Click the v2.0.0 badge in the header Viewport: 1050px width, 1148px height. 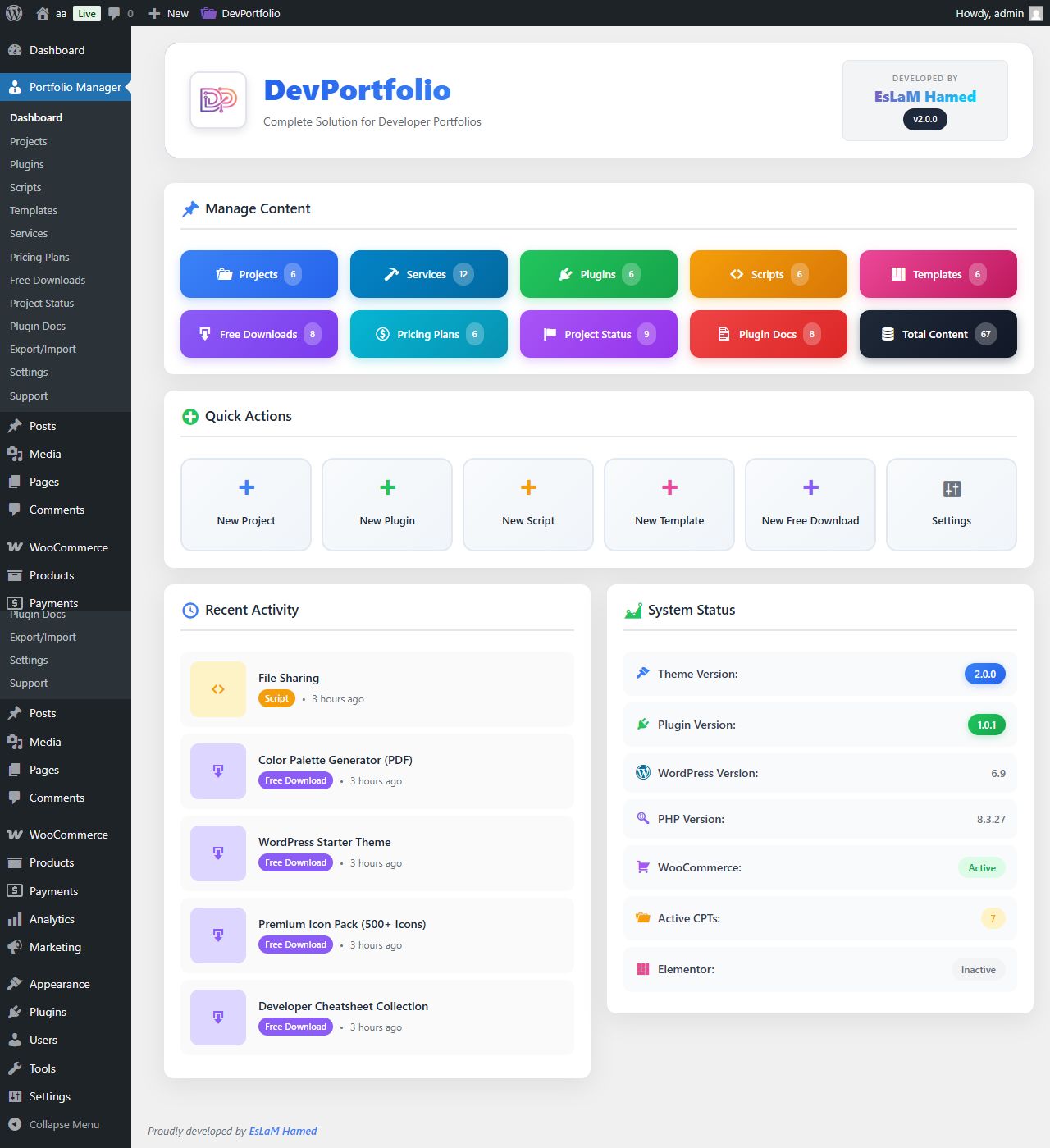coord(925,119)
